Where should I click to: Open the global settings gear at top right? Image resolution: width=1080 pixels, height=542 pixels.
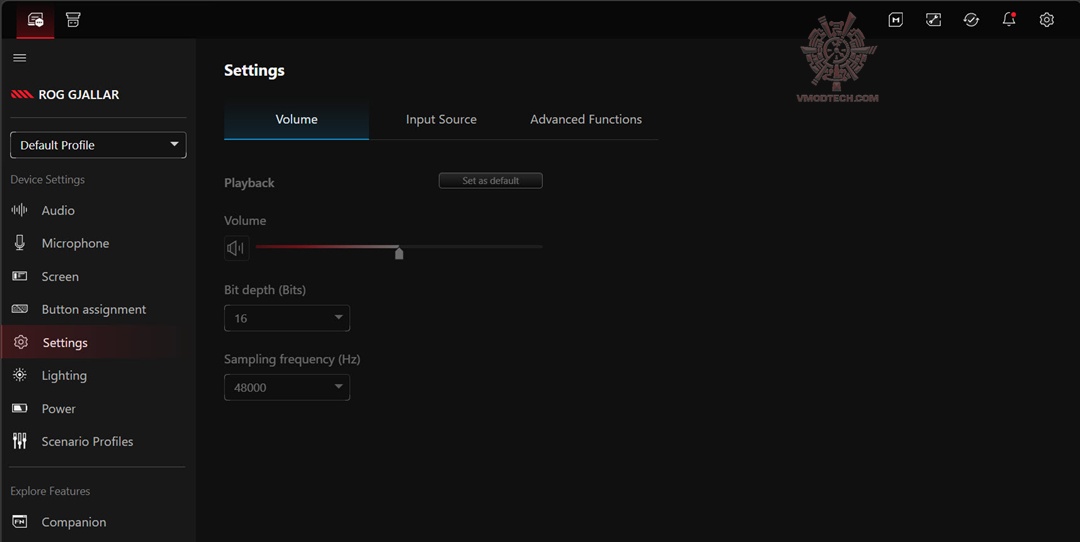click(x=1046, y=20)
